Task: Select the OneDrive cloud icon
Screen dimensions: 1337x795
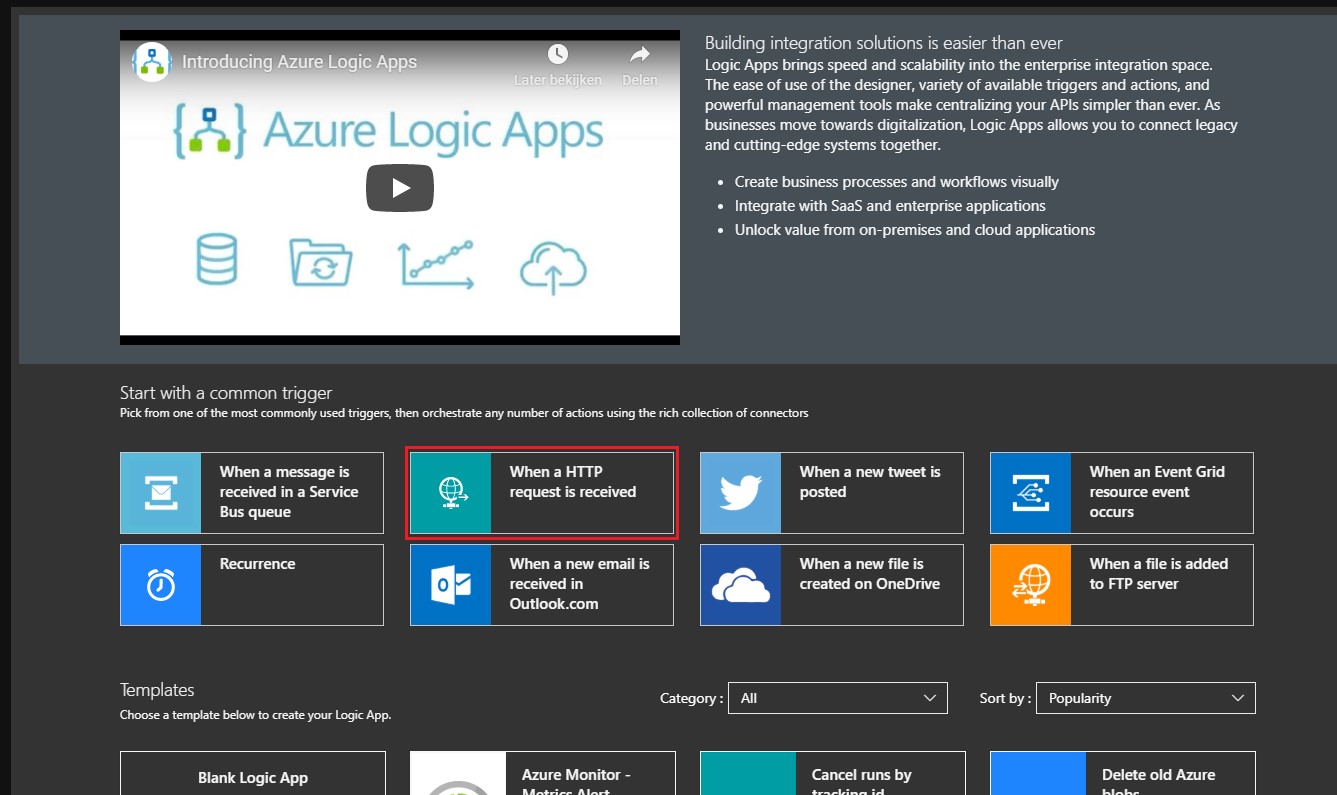Action: tap(741, 585)
